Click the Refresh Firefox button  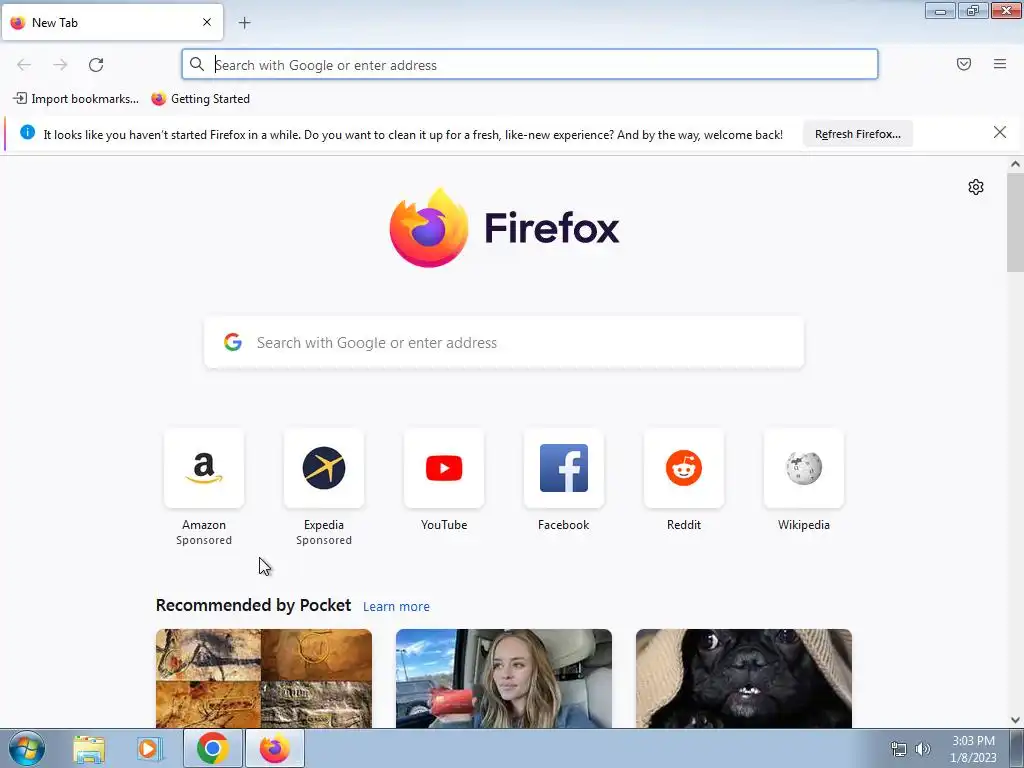(x=857, y=134)
